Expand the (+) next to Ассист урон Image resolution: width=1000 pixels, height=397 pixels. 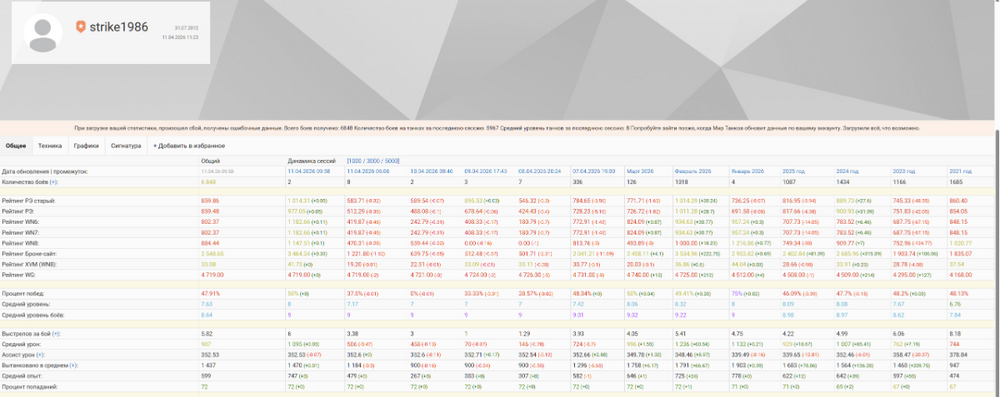pyautogui.click(x=40, y=355)
